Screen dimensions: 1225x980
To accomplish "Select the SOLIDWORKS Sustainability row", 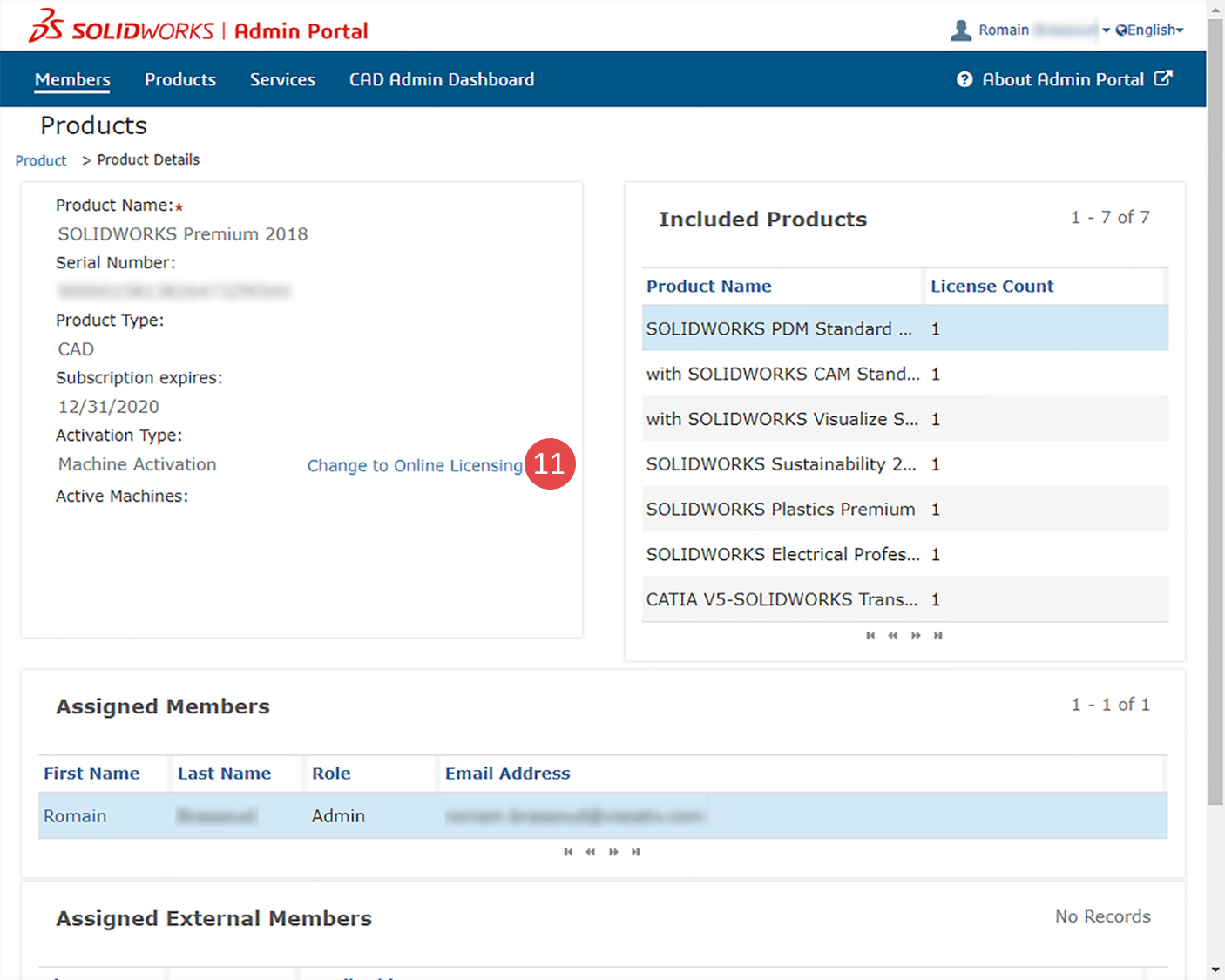I will click(x=905, y=464).
